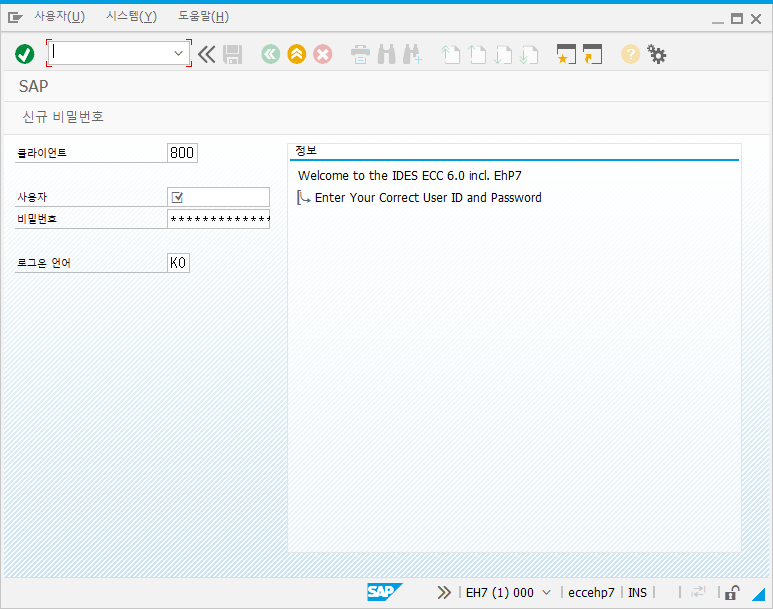Click the 클라이언트 label
The image size is (773, 609).
tap(42, 153)
